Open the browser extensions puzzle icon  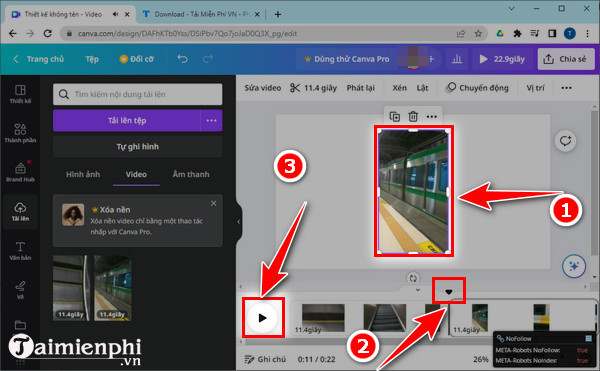tap(517, 34)
